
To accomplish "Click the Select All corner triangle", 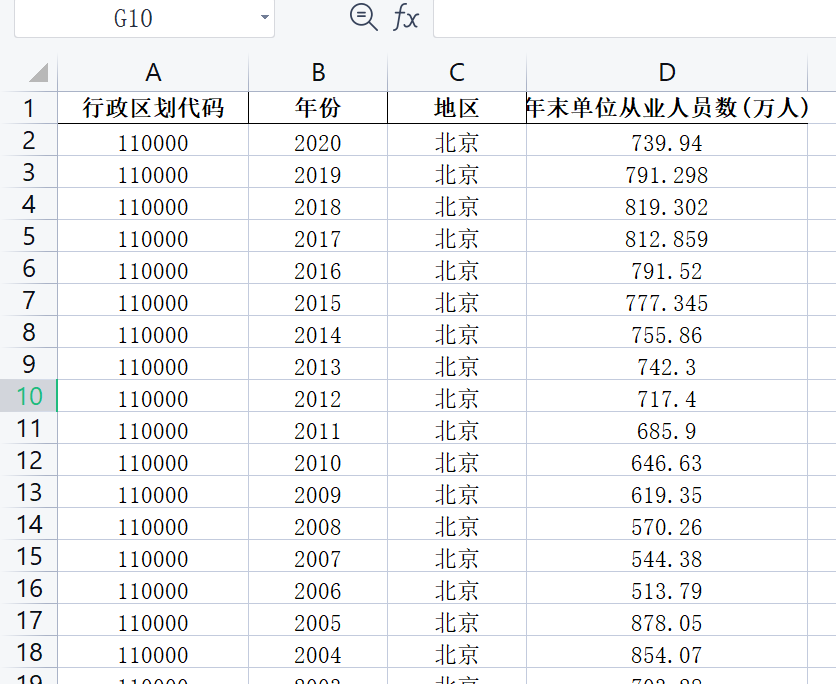I will pos(38,73).
